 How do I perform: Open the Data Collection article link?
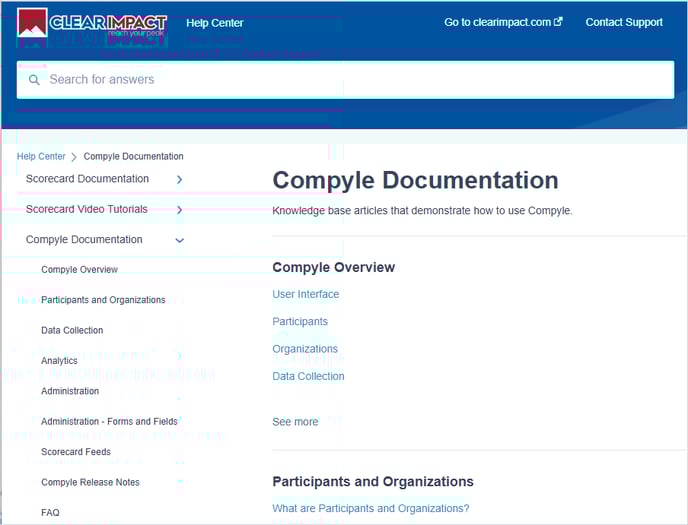(308, 376)
